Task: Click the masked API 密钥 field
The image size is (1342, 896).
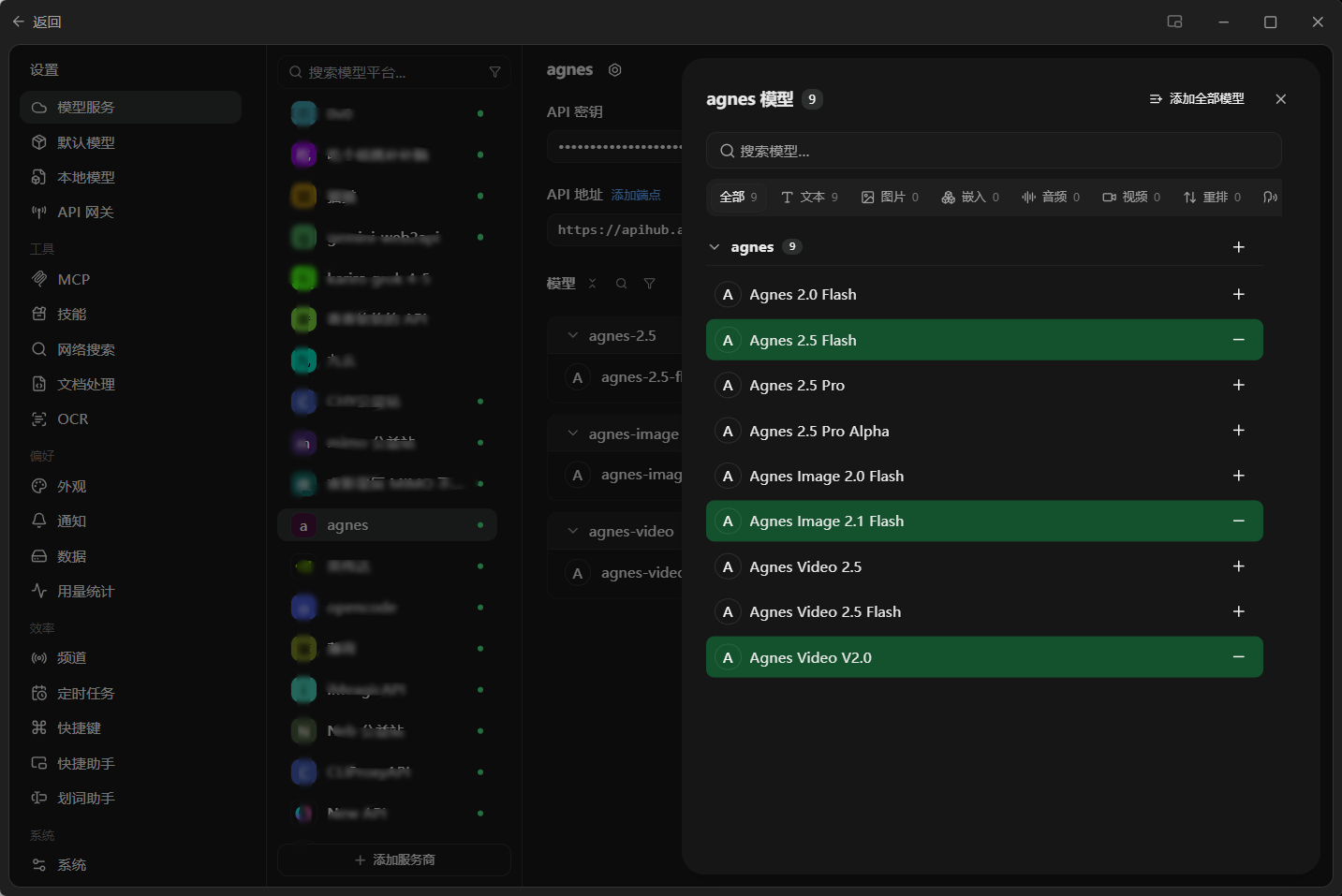Action: (x=615, y=147)
